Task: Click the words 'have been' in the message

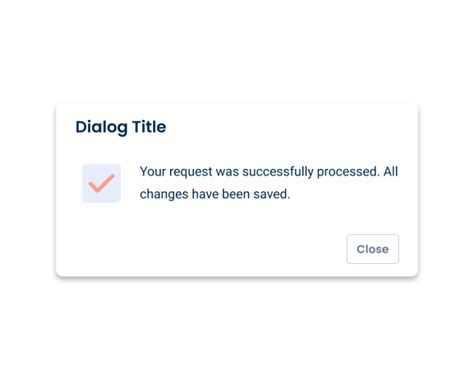Action: tap(221, 194)
